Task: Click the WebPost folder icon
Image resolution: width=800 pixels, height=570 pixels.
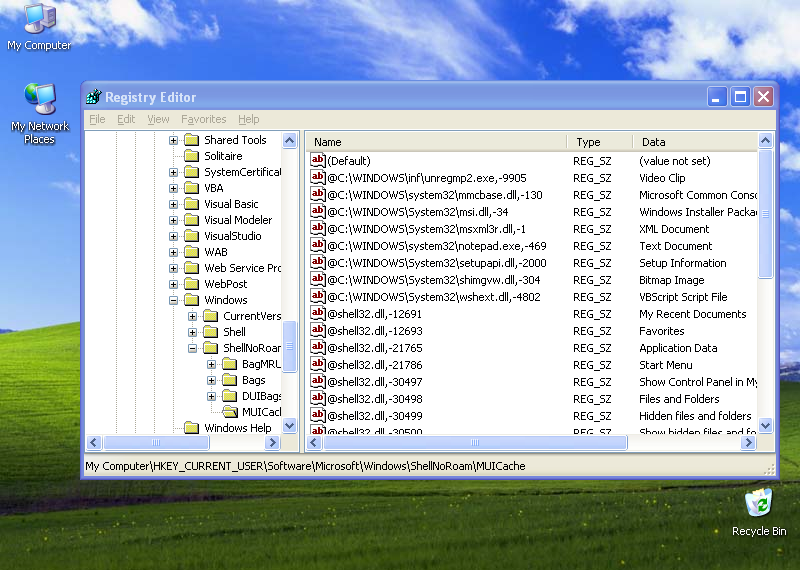Action: coord(191,284)
